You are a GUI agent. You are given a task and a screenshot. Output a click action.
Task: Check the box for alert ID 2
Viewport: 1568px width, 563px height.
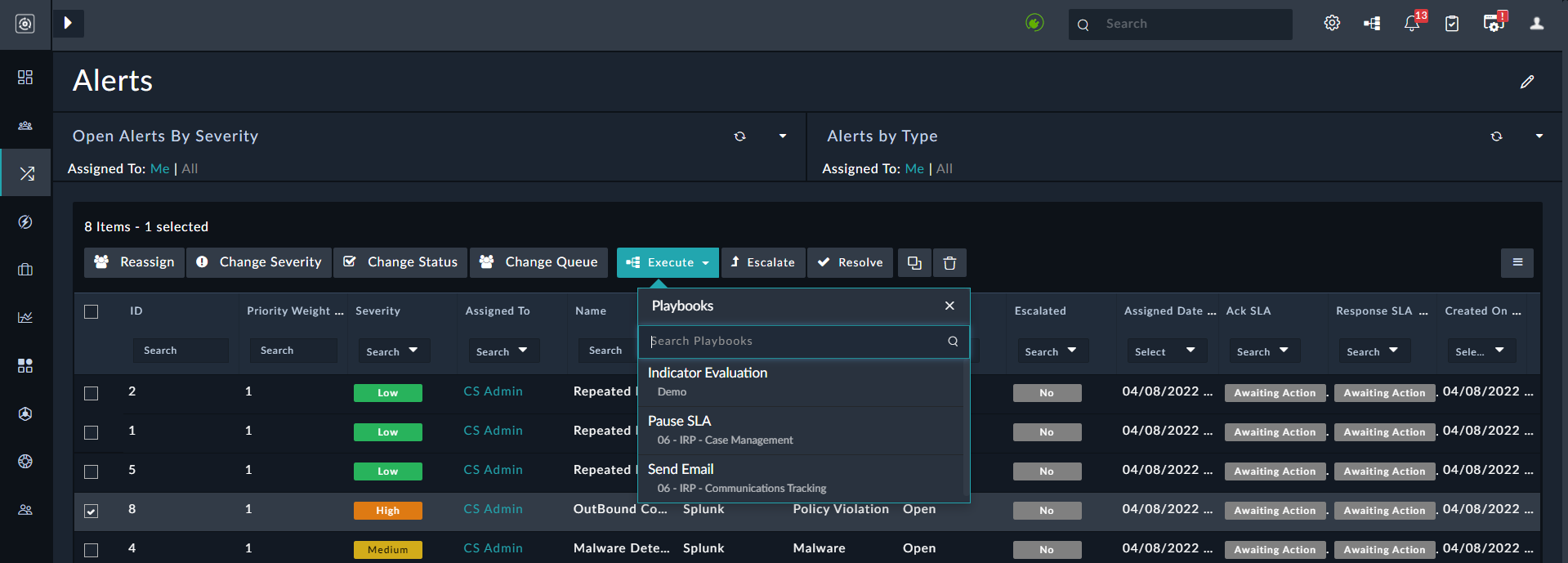92,393
